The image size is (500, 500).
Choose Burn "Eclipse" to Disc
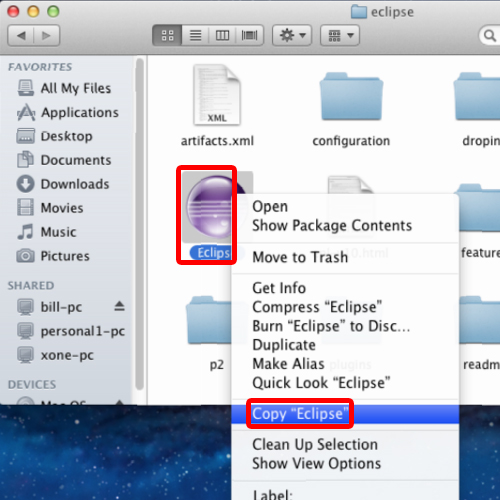pos(331,326)
